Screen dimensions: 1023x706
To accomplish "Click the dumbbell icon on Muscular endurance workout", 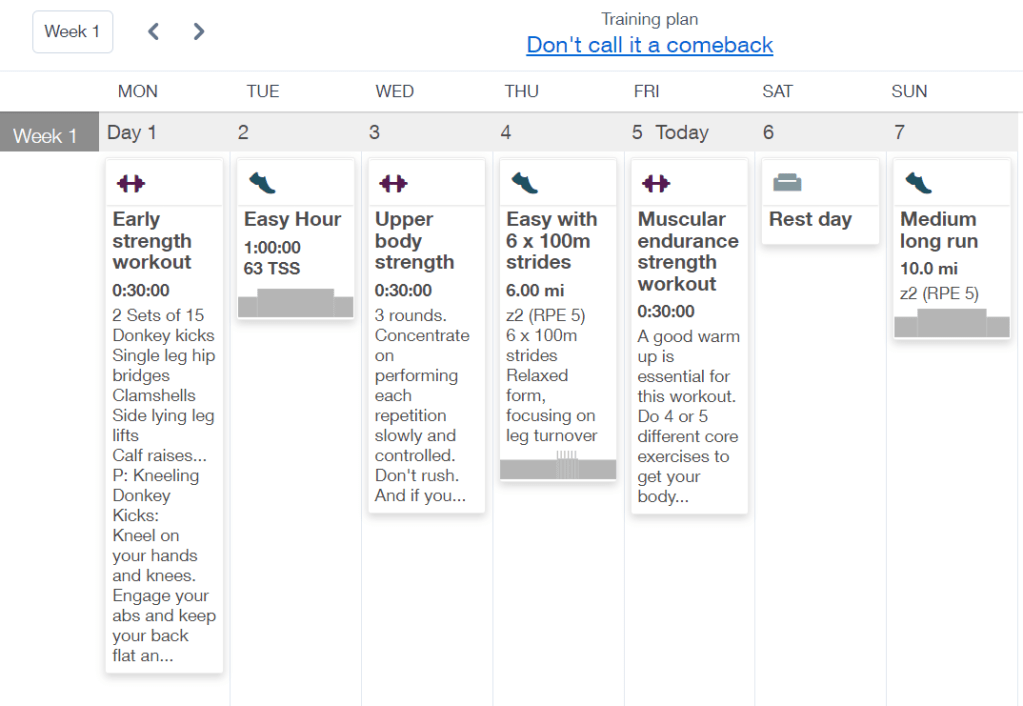I will tap(656, 183).
